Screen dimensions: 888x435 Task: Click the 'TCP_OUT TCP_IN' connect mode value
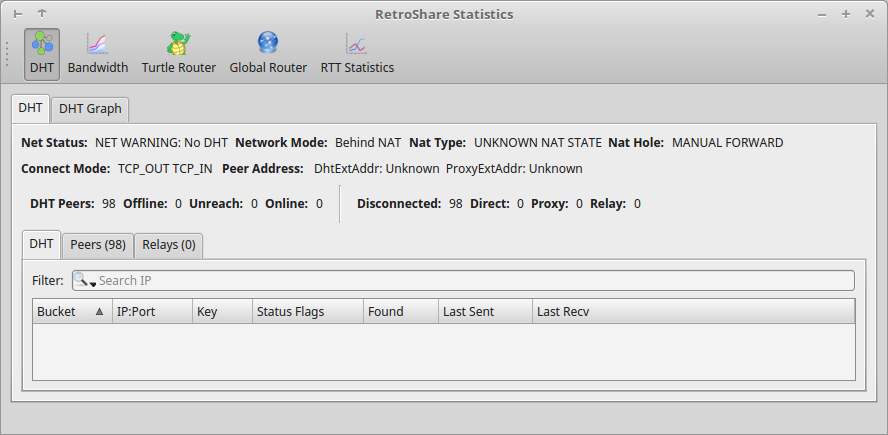[165, 169]
